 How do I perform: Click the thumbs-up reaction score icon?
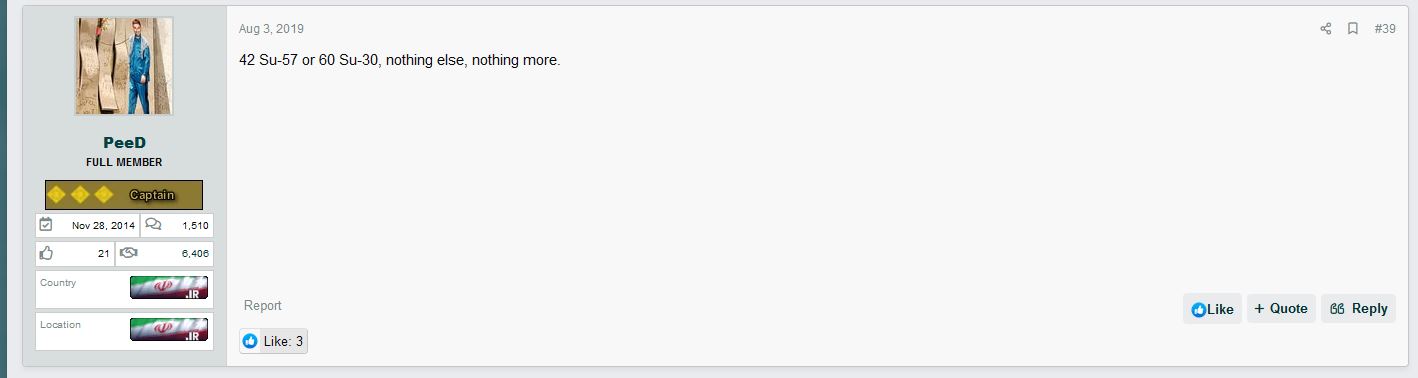[46, 253]
